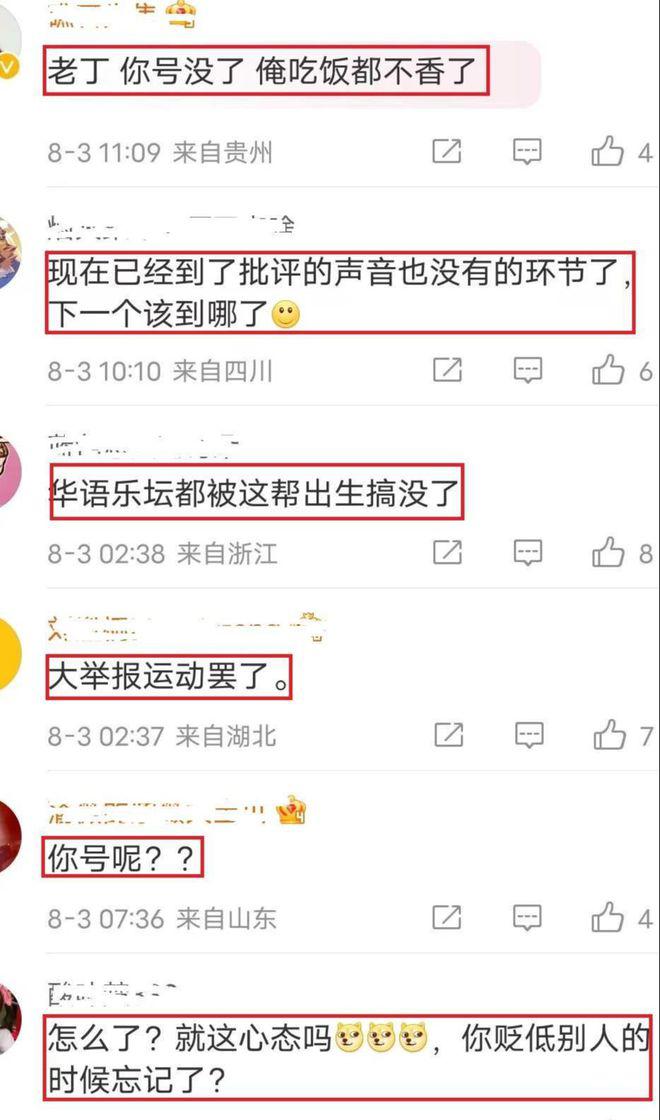The height and width of the screenshot is (1120, 660).
Task: Like the Hubei 大举报运动 comment
Action: pos(609,735)
